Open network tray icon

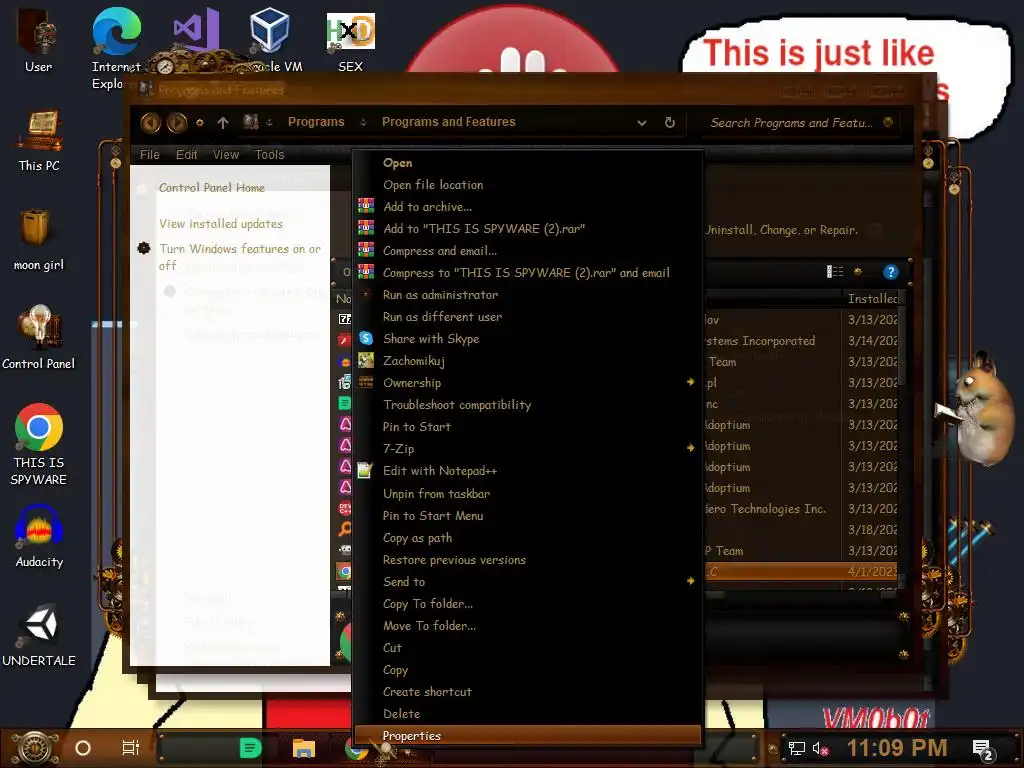(x=797, y=748)
